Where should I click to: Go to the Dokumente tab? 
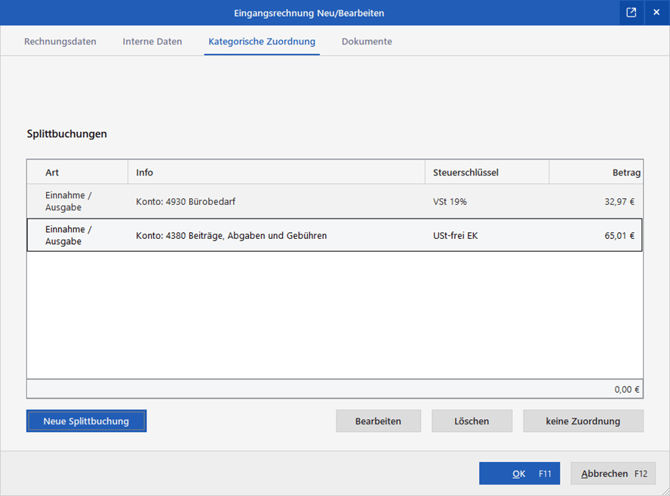point(366,42)
